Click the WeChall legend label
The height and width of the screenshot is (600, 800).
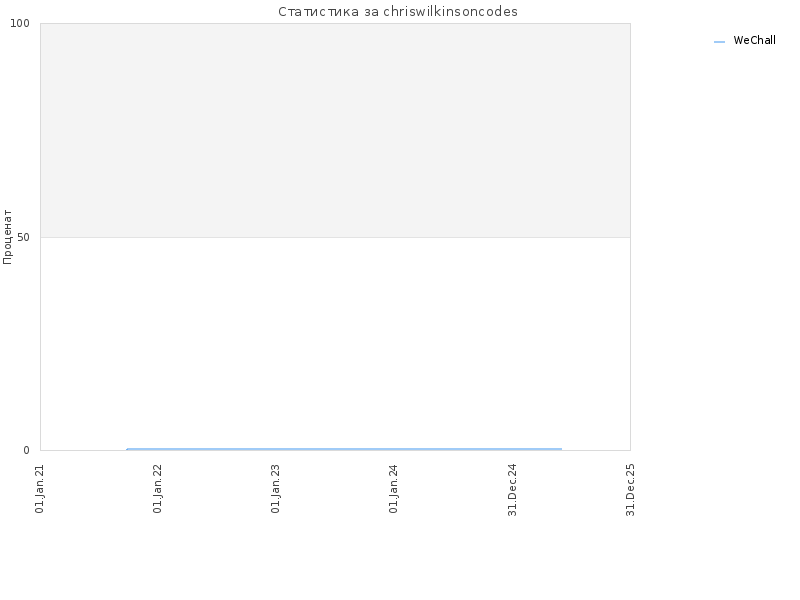754,40
